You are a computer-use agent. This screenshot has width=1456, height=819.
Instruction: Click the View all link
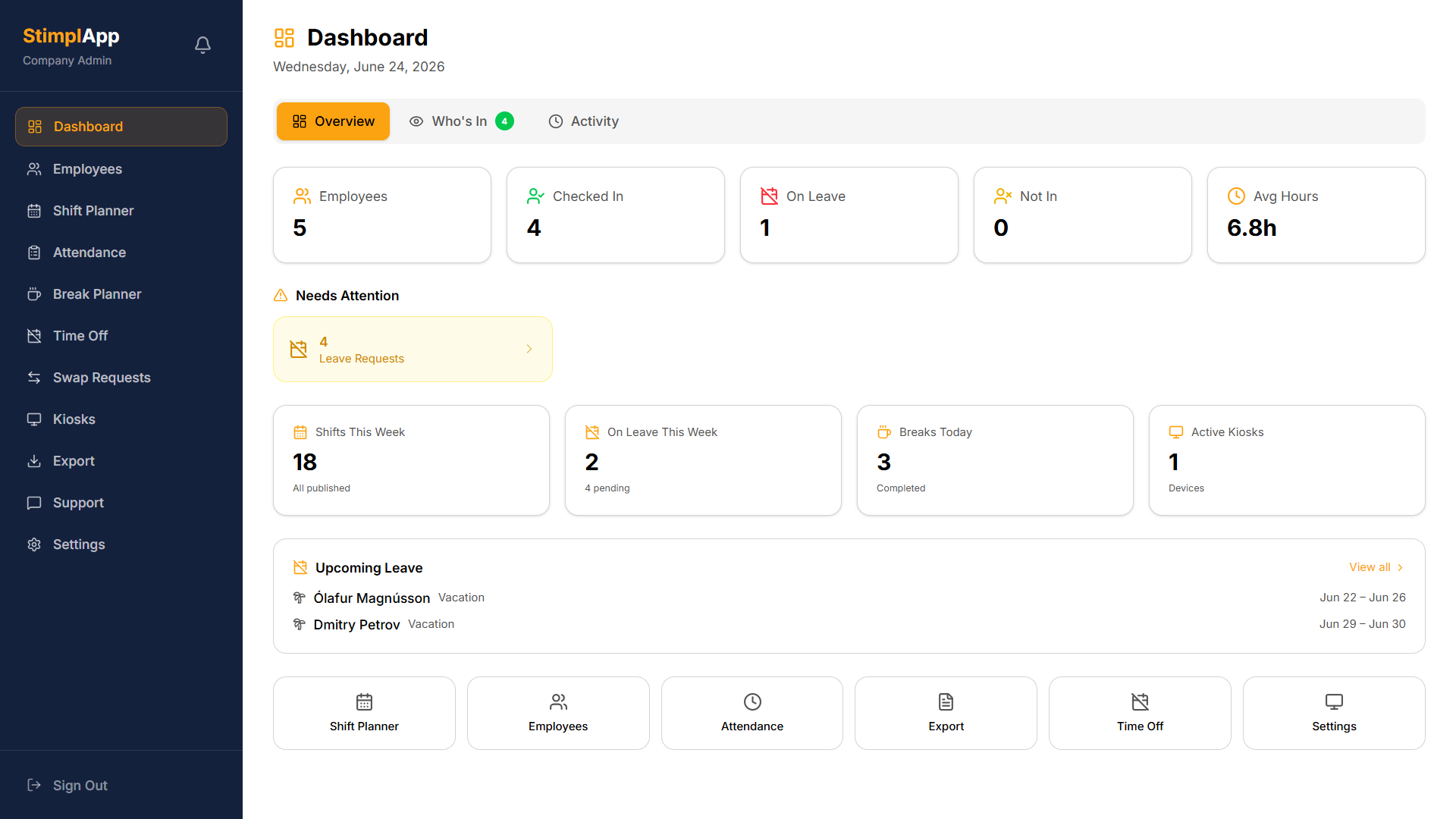(x=1376, y=567)
